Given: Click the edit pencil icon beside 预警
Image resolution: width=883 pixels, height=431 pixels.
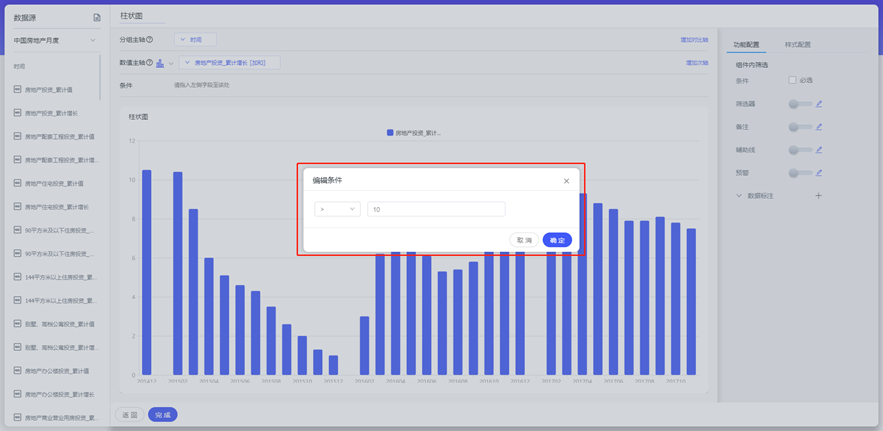Looking at the screenshot, I should click(x=819, y=173).
